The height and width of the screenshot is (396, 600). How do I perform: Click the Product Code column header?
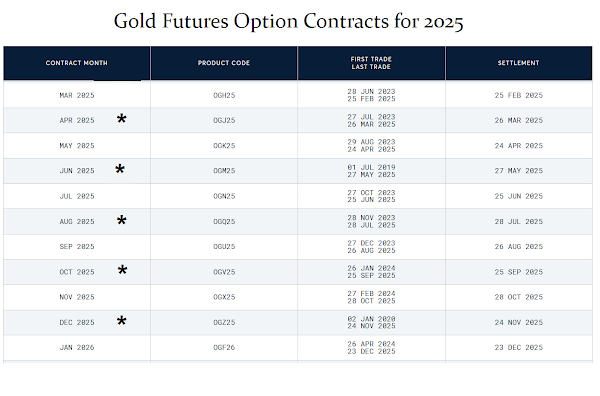pyautogui.click(x=224, y=63)
